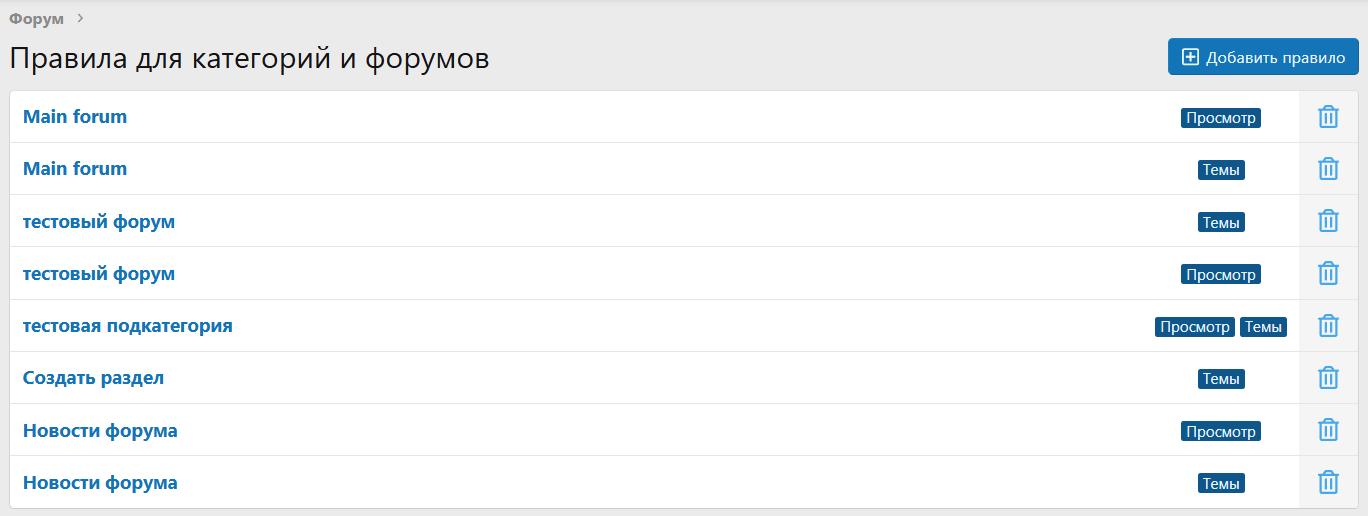Open тестовый форум link in the Темы row
Viewport: 1368px width, 516px height.
click(x=99, y=221)
